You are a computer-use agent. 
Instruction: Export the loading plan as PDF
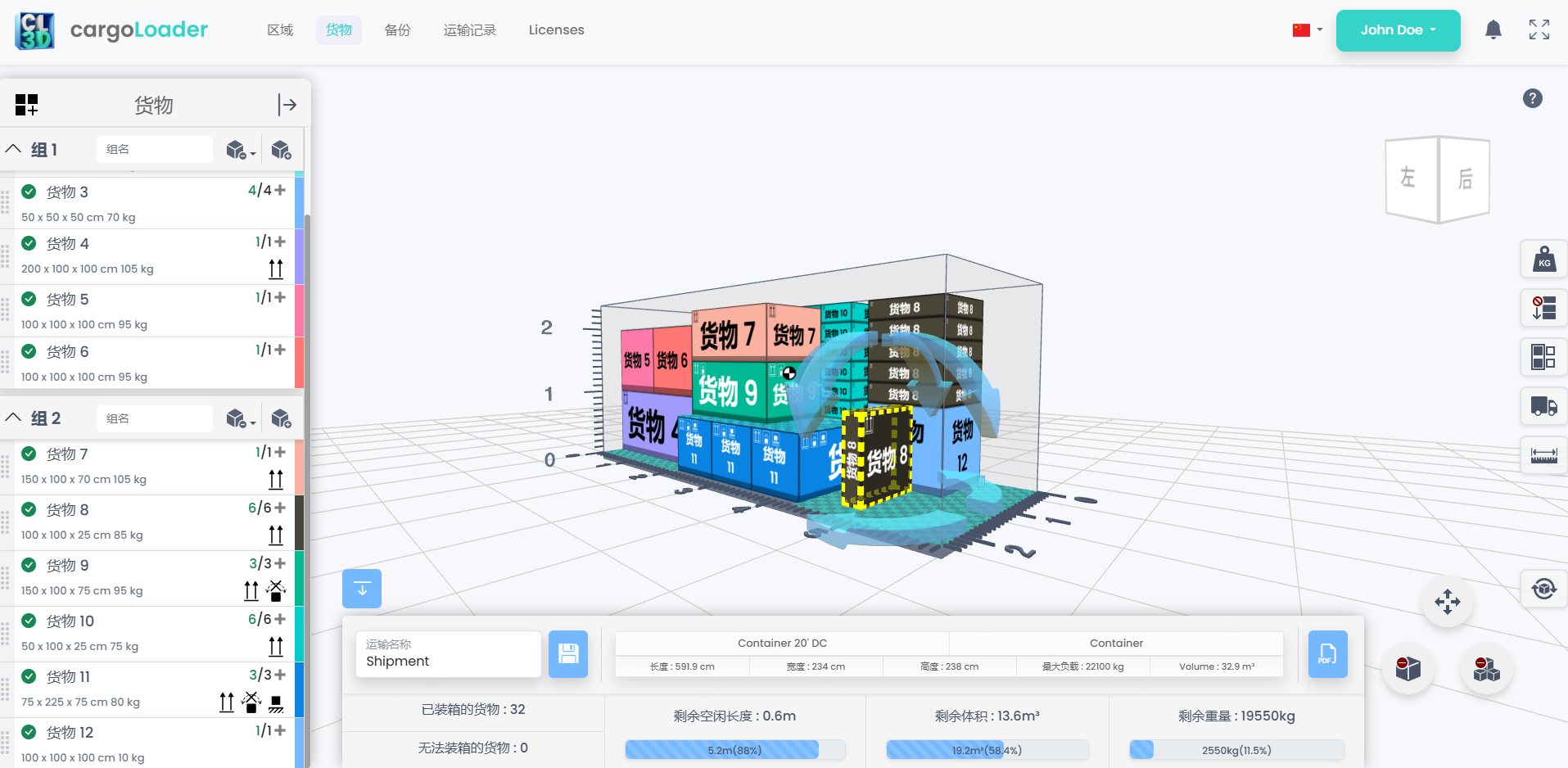[x=1327, y=653]
